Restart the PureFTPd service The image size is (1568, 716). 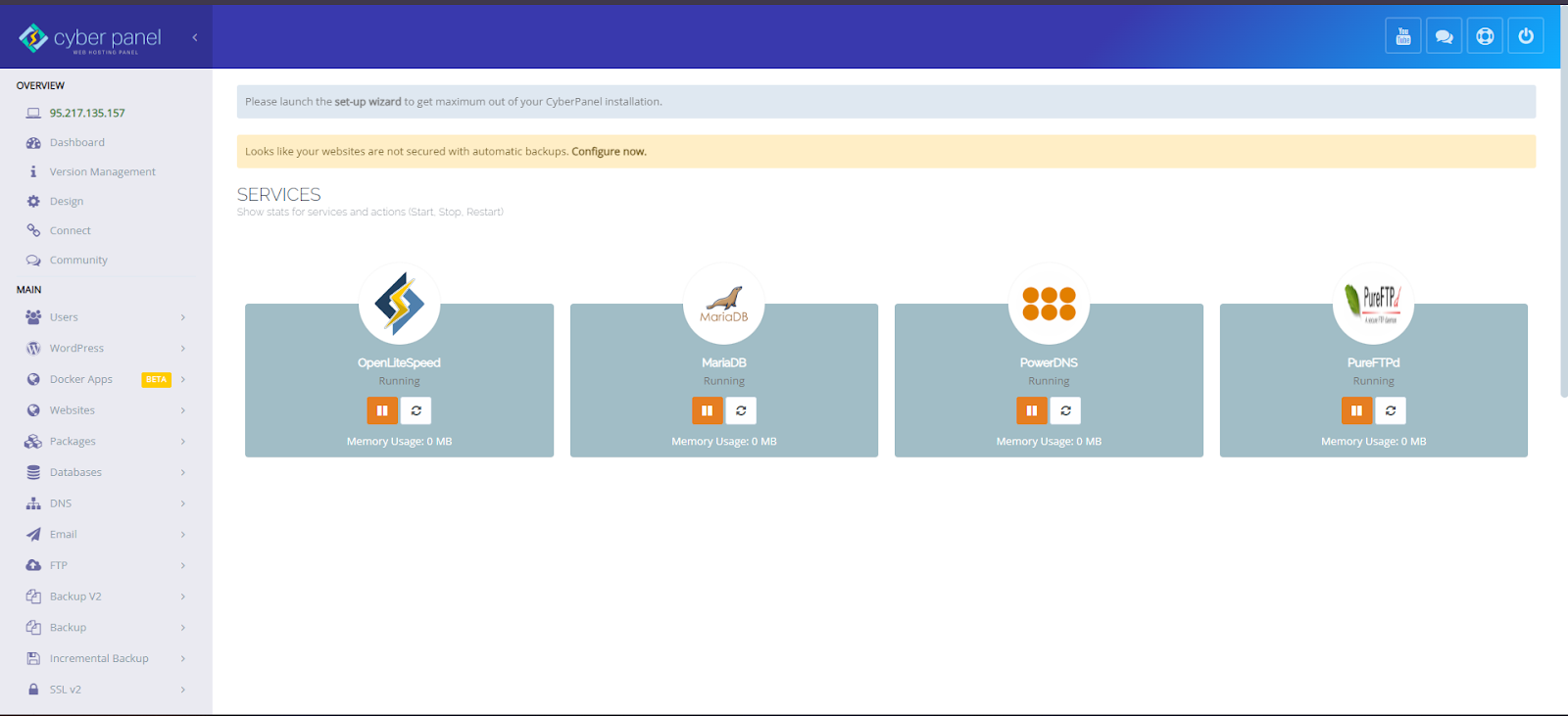[x=1391, y=410]
